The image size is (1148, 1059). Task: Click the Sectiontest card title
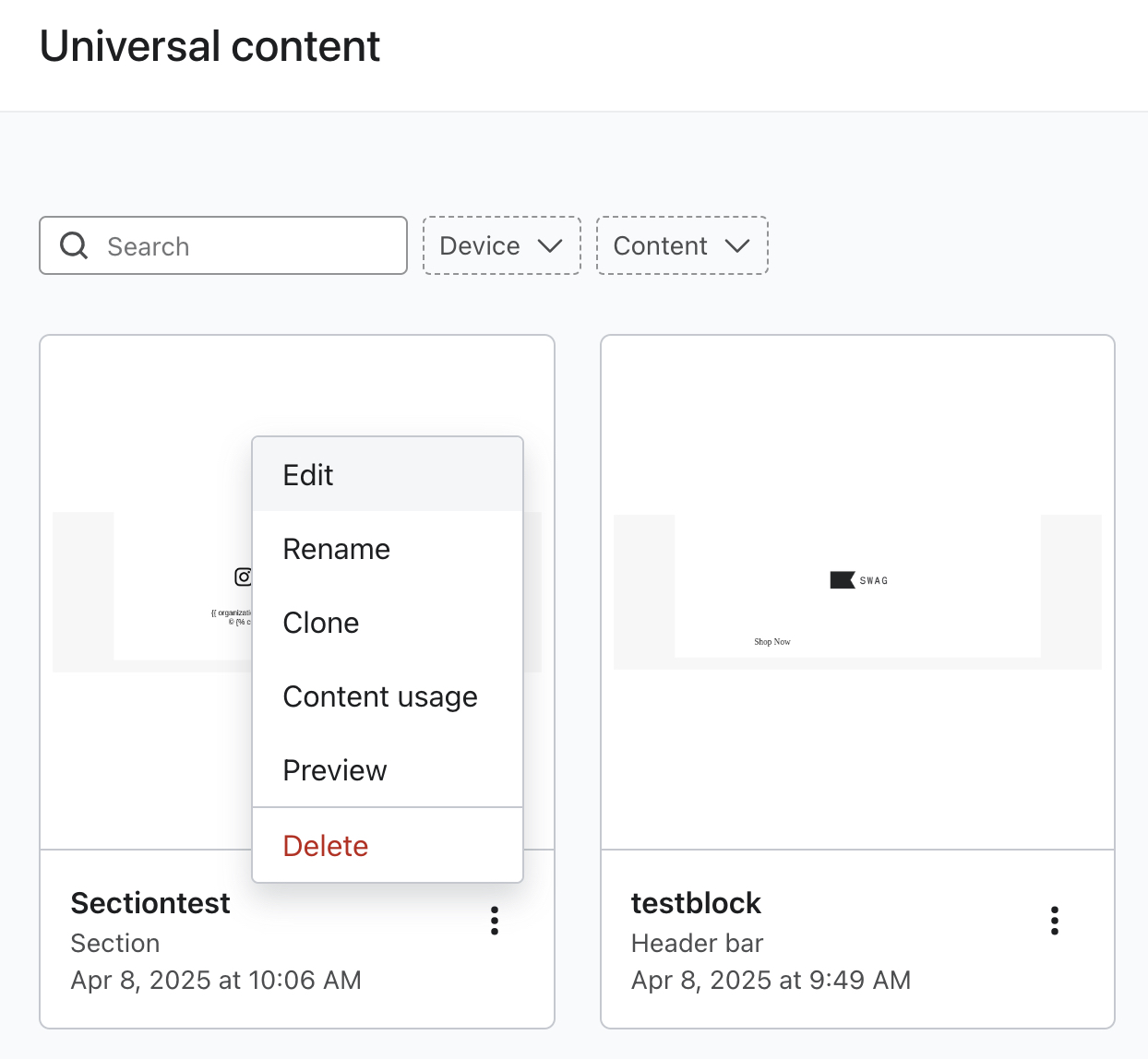[x=150, y=903]
